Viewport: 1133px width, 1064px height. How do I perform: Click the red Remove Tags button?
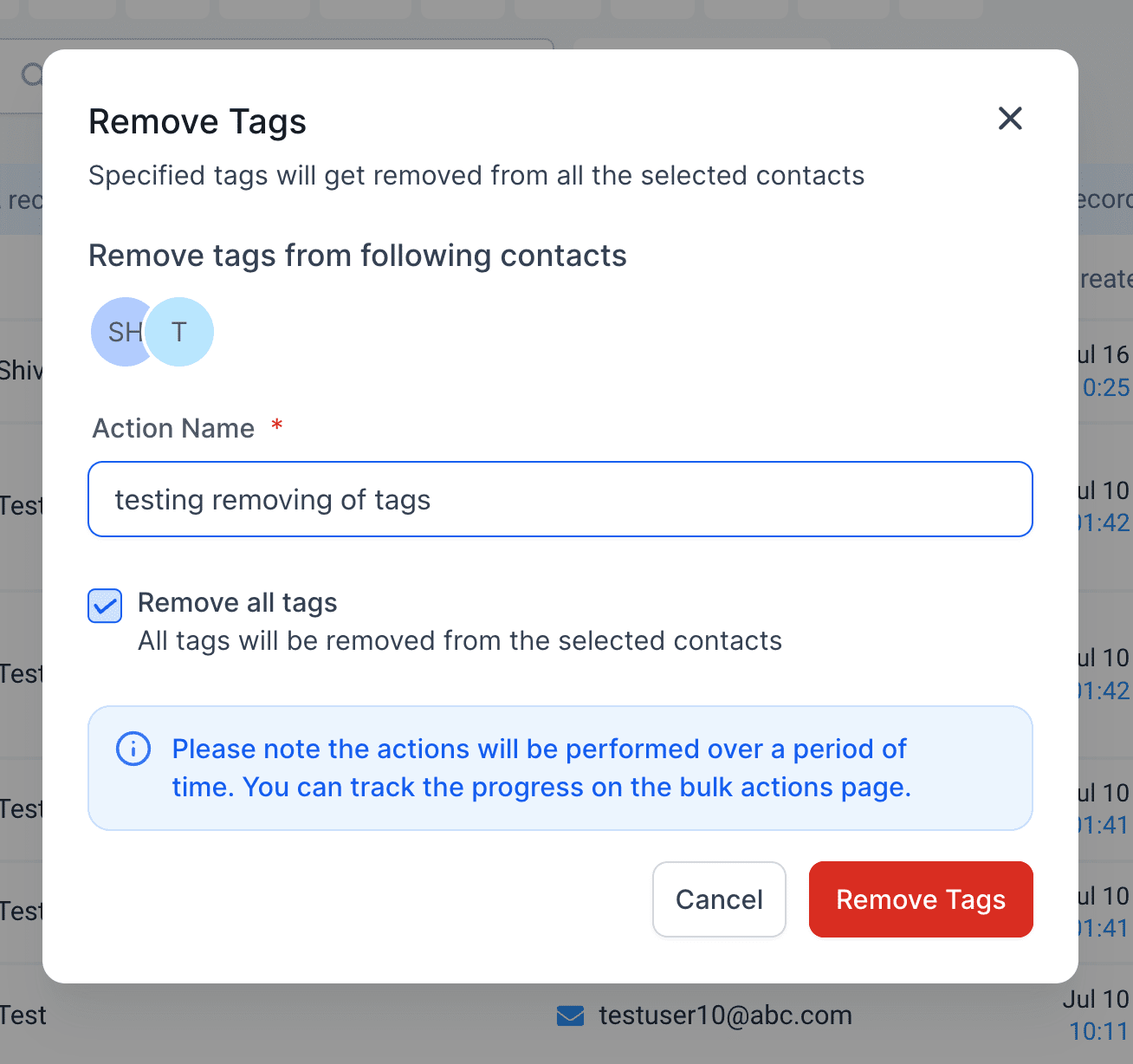click(x=921, y=899)
